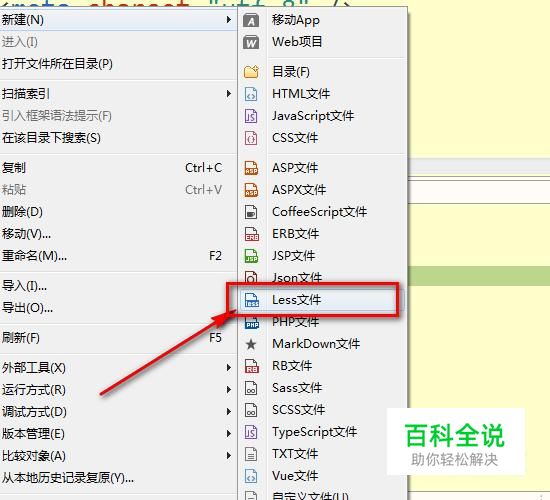Select Less文件 label
The image size is (550, 500).
coord(296,300)
